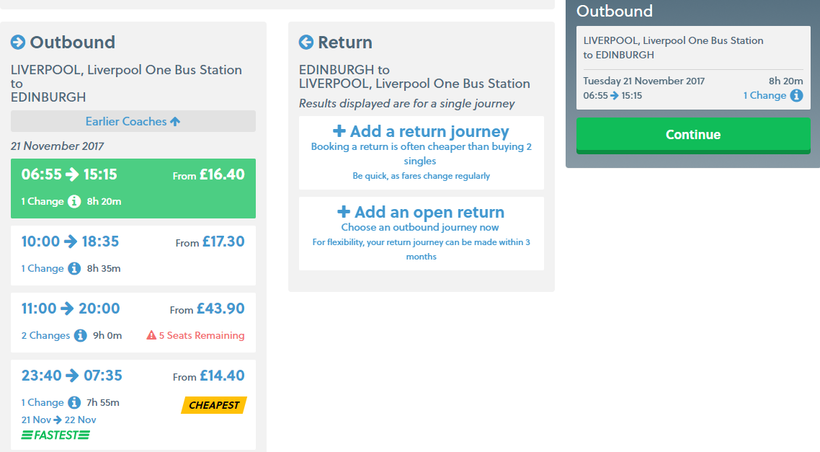Show change details for the 23:40 coach
The width and height of the screenshot is (820, 452).
[74, 403]
